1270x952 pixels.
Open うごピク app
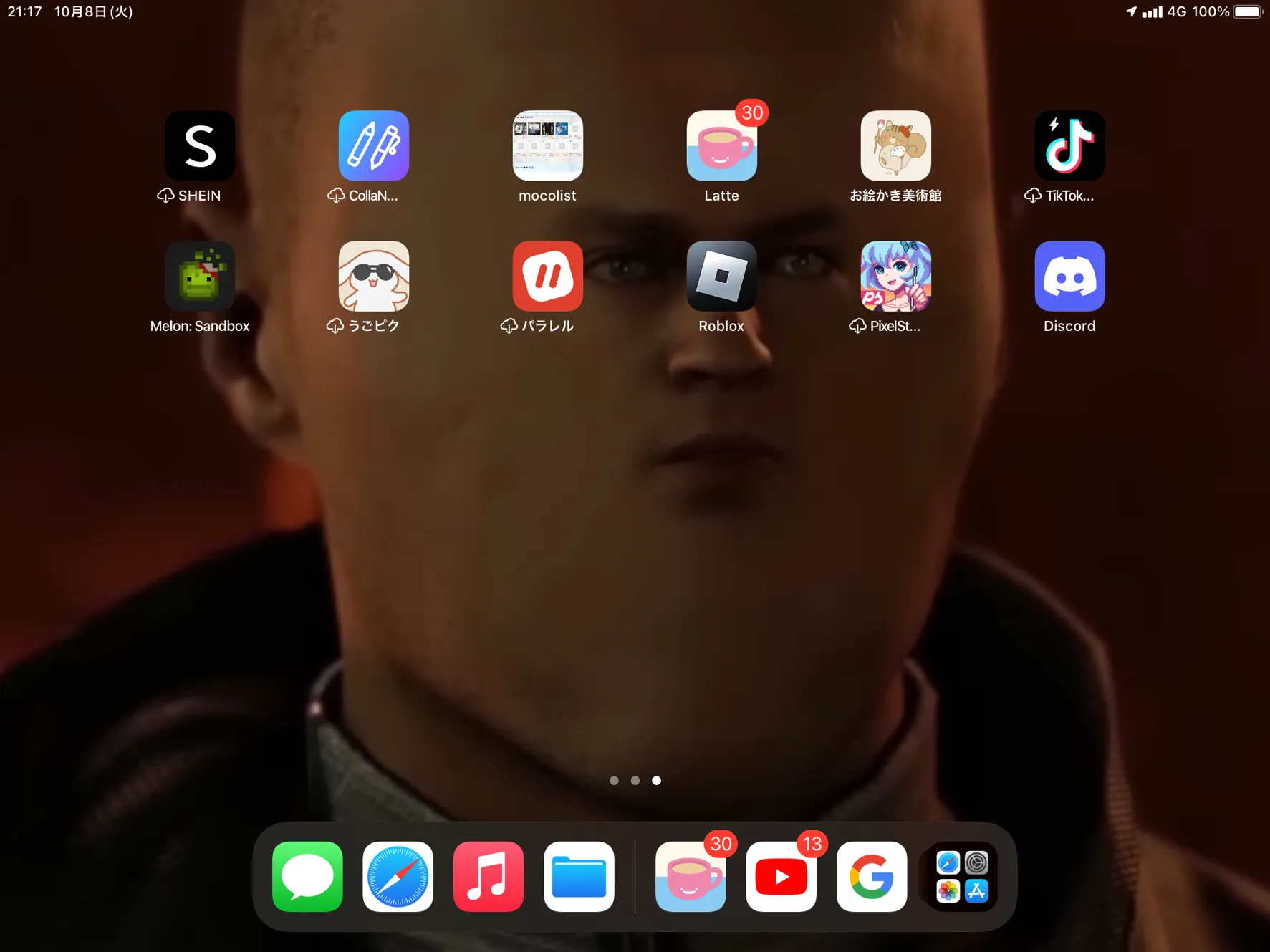pyautogui.click(x=374, y=276)
